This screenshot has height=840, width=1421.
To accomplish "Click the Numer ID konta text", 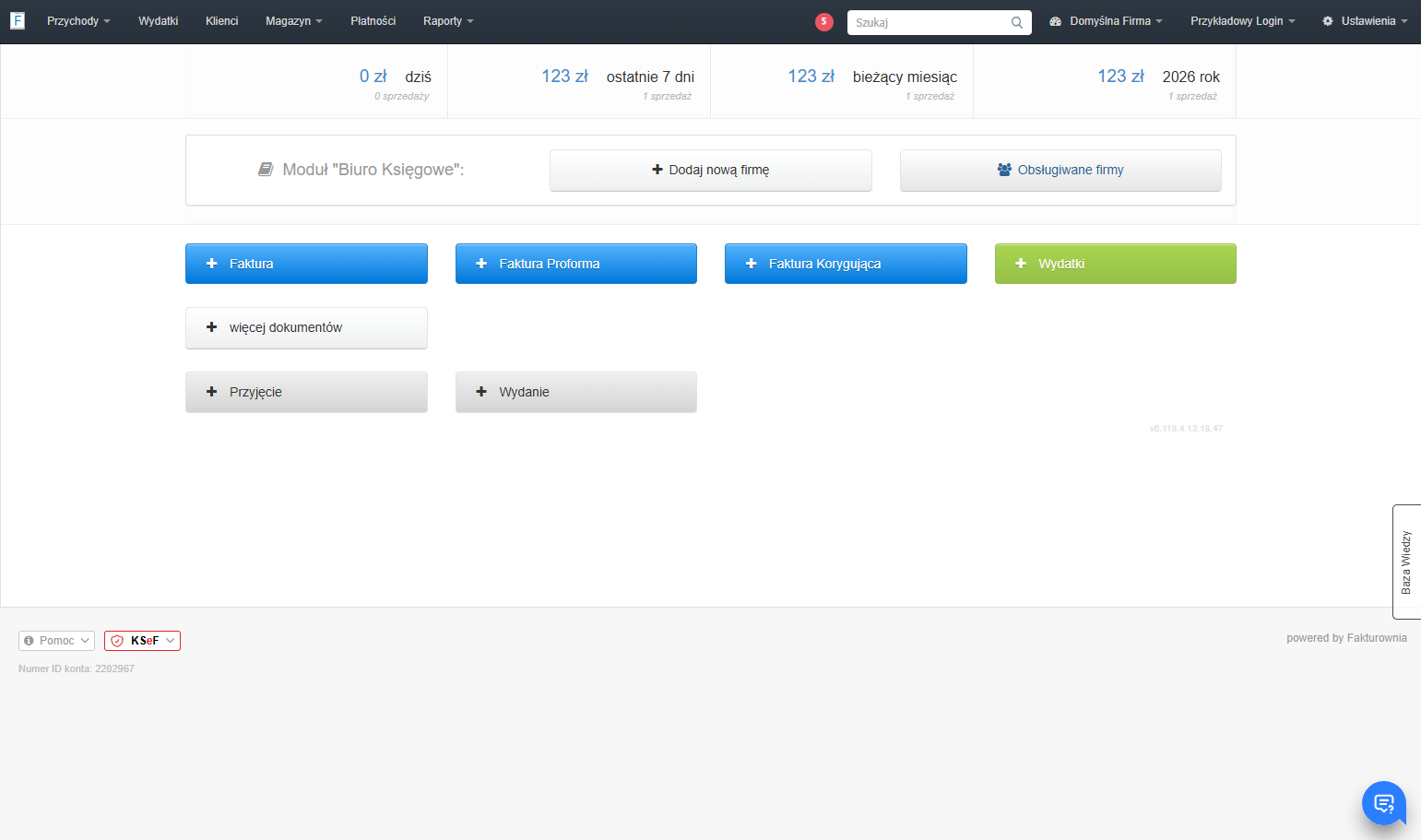I will (x=77, y=668).
